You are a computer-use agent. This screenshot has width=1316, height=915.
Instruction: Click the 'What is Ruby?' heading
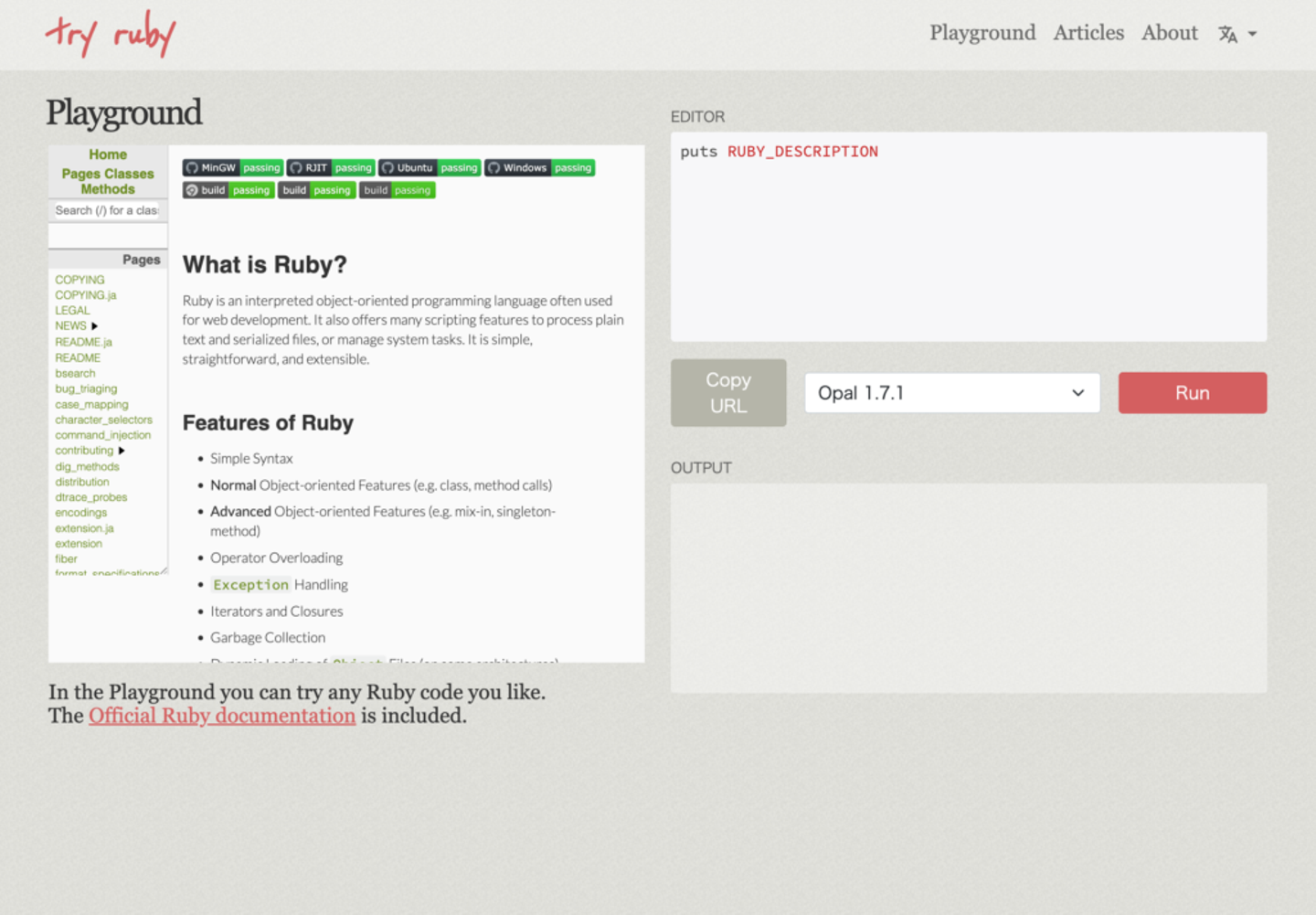tap(265, 265)
